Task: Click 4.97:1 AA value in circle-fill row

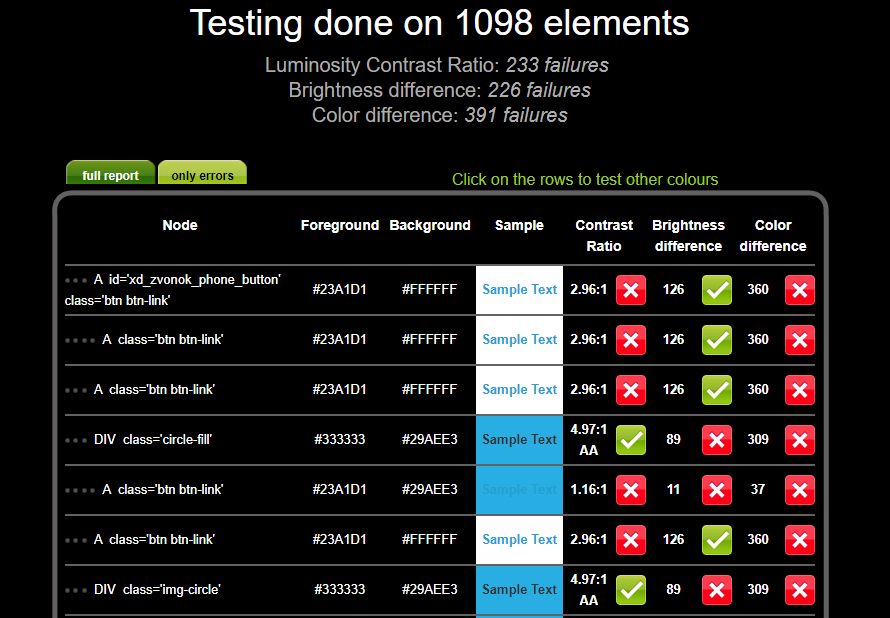Action: point(589,440)
